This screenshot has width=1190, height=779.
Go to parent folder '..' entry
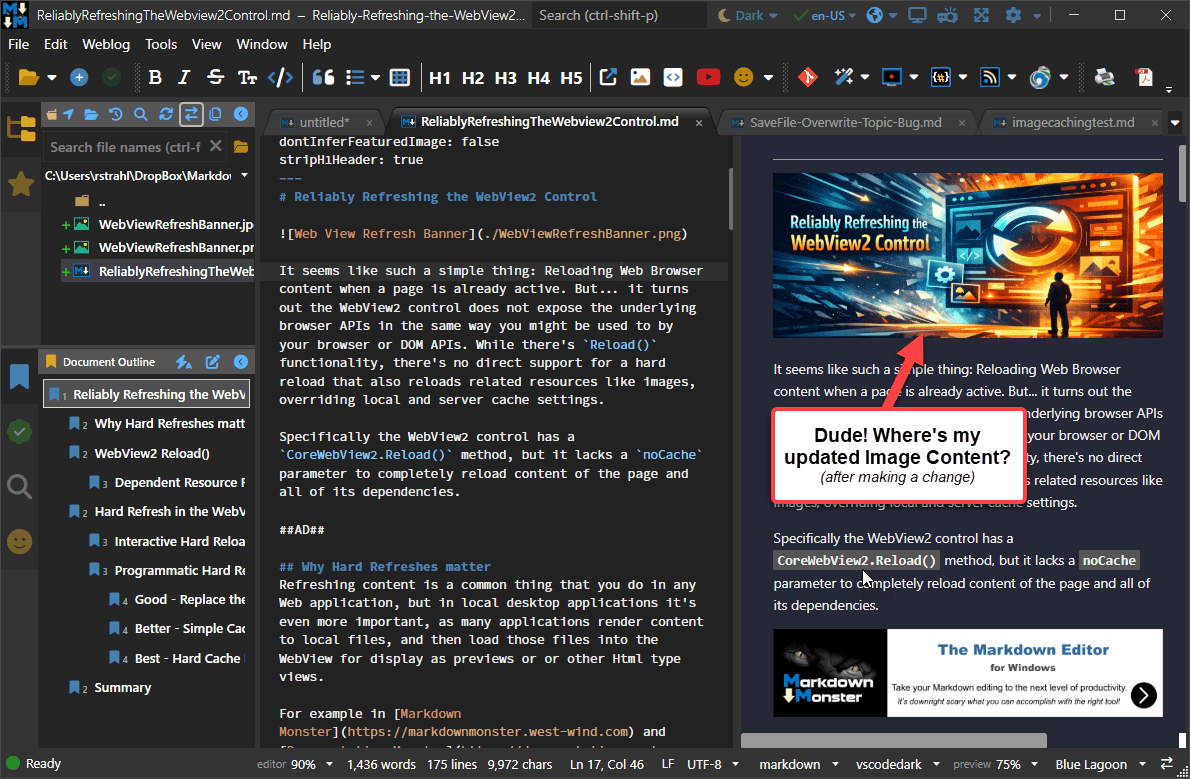102,201
